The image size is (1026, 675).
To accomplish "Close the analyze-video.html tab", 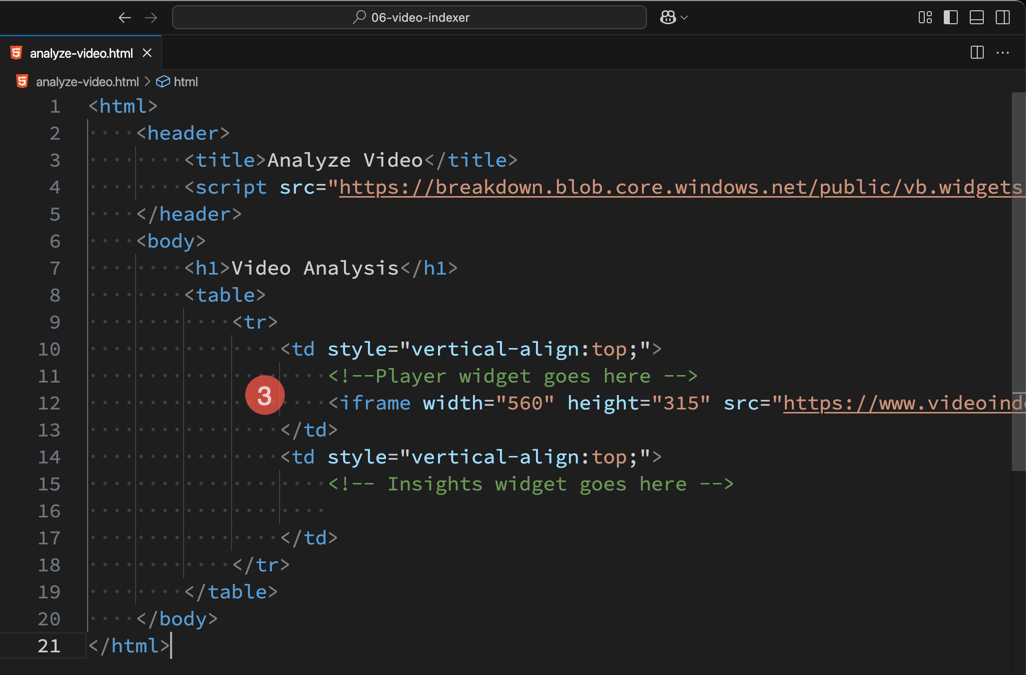I will pyautogui.click(x=147, y=53).
